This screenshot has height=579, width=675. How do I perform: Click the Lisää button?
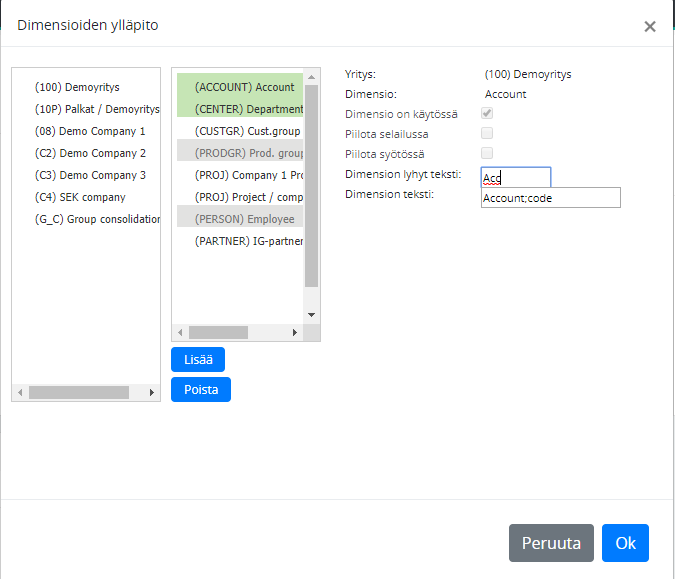198,360
